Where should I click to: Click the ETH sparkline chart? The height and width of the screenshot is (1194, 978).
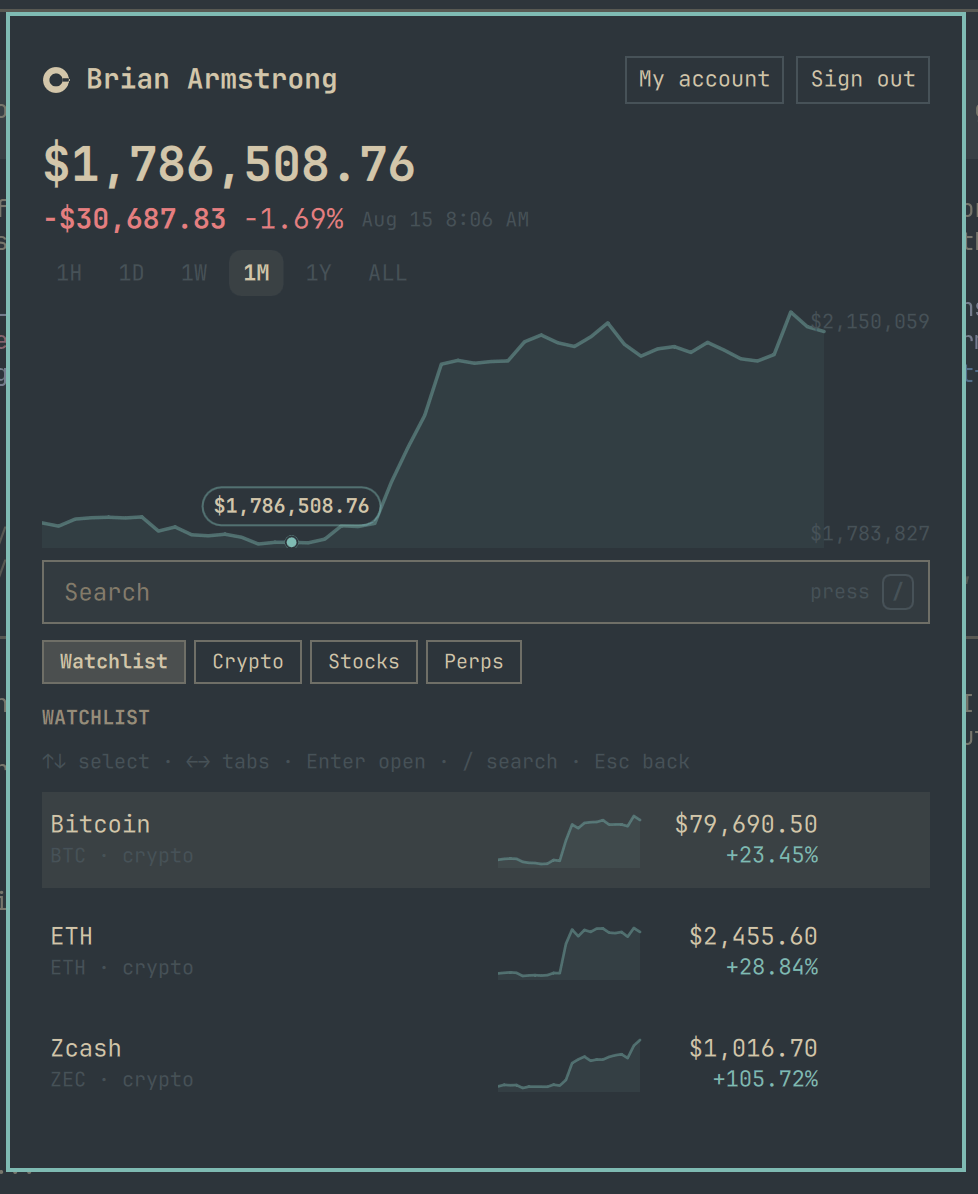569,953
